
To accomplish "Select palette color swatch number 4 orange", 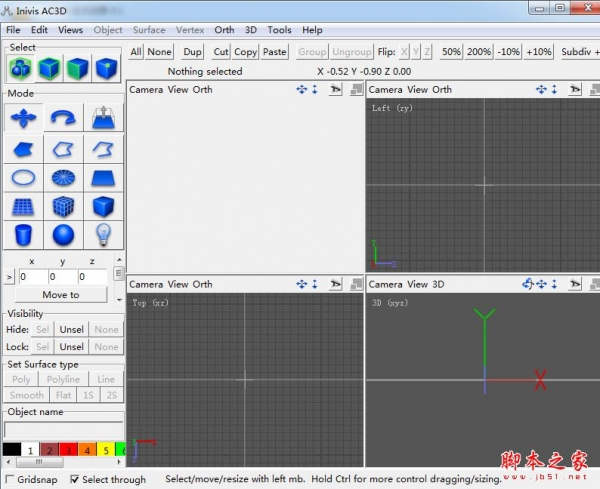I will pyautogui.click(x=87, y=449).
